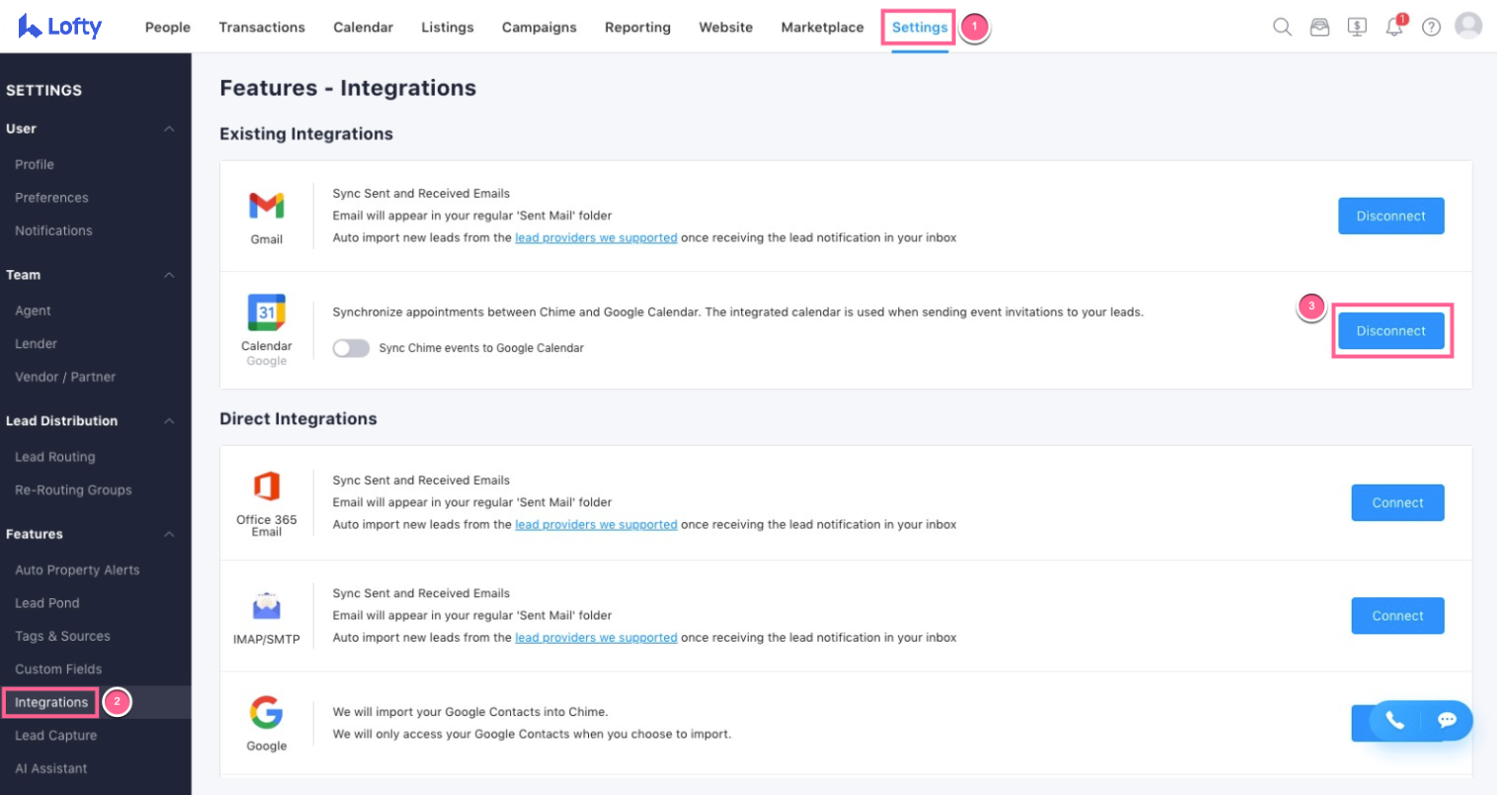Click the Google Calendar icon
Viewport: 1512px width, 795px height.
(x=266, y=313)
